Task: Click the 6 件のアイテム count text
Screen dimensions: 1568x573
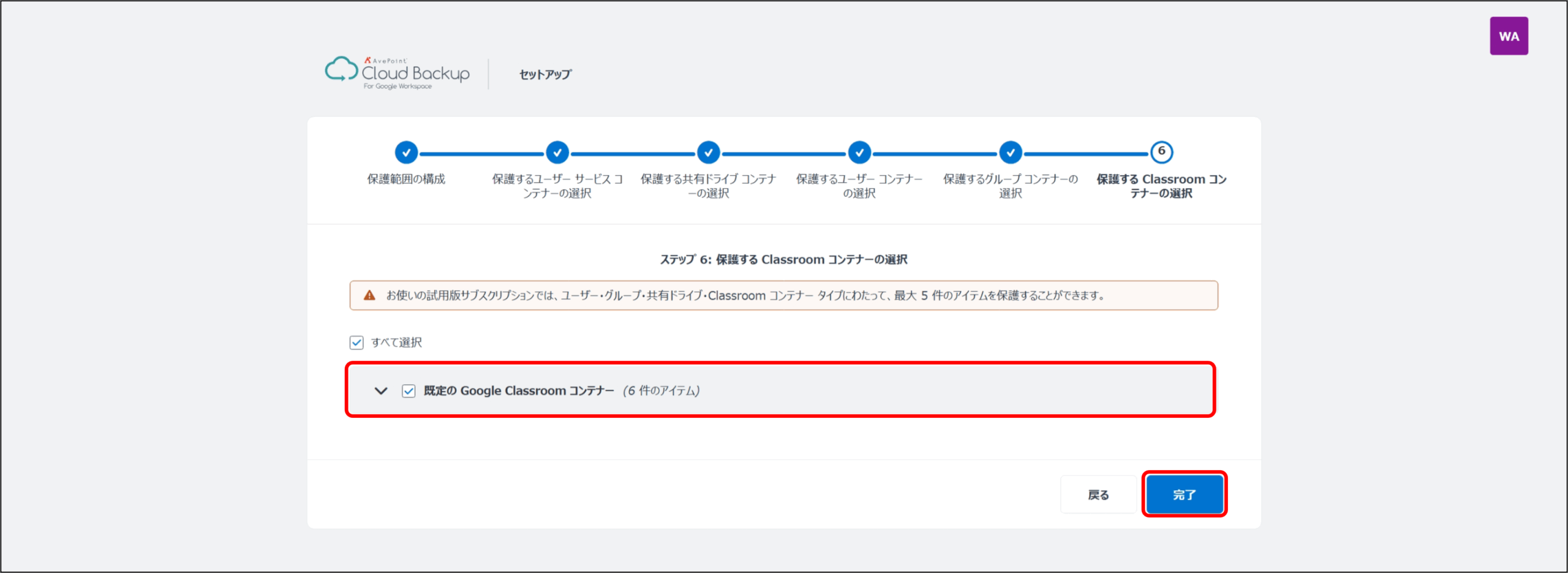Action: [661, 391]
